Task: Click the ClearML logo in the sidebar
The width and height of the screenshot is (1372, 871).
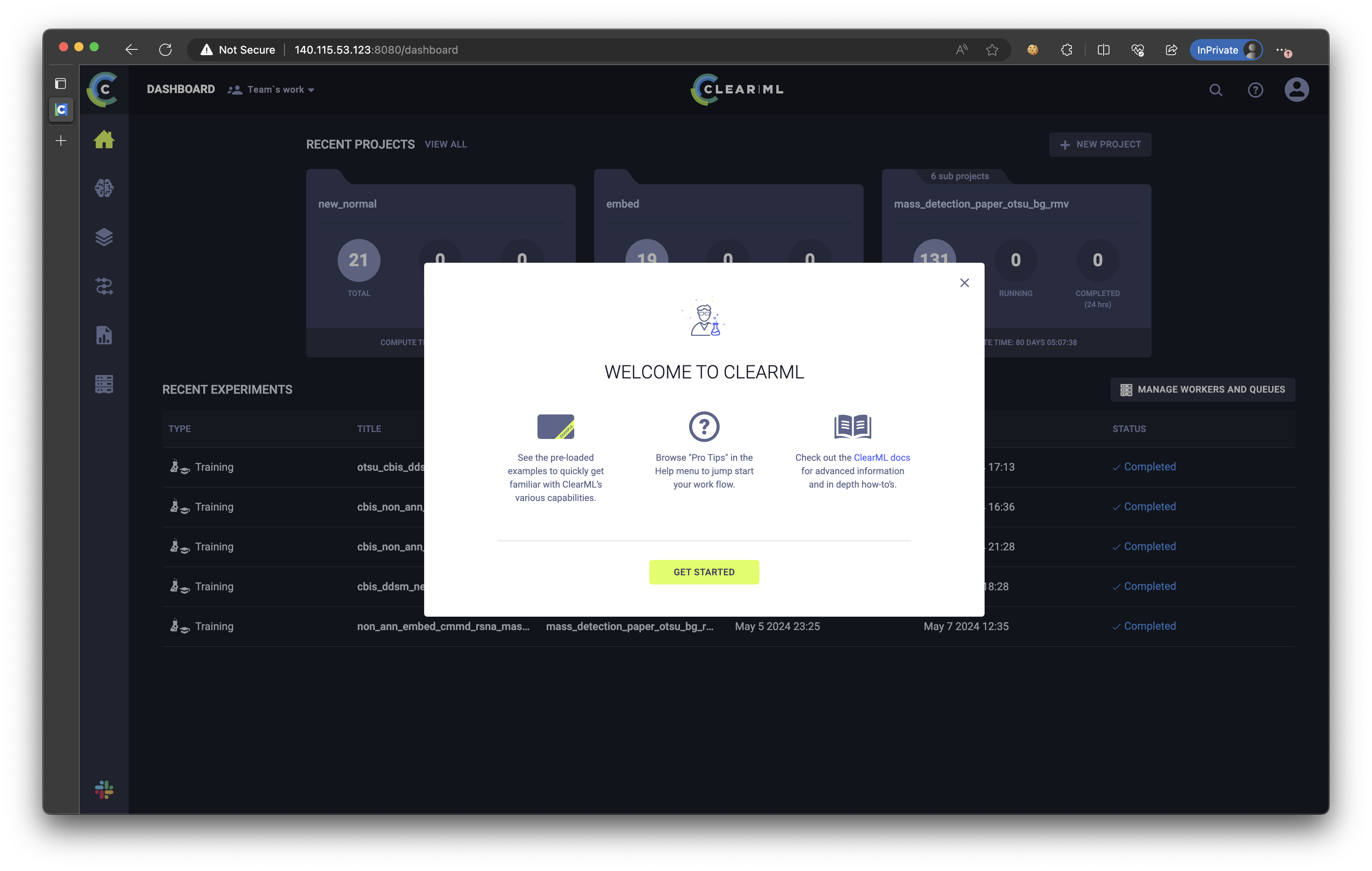Action: pyautogui.click(x=103, y=90)
